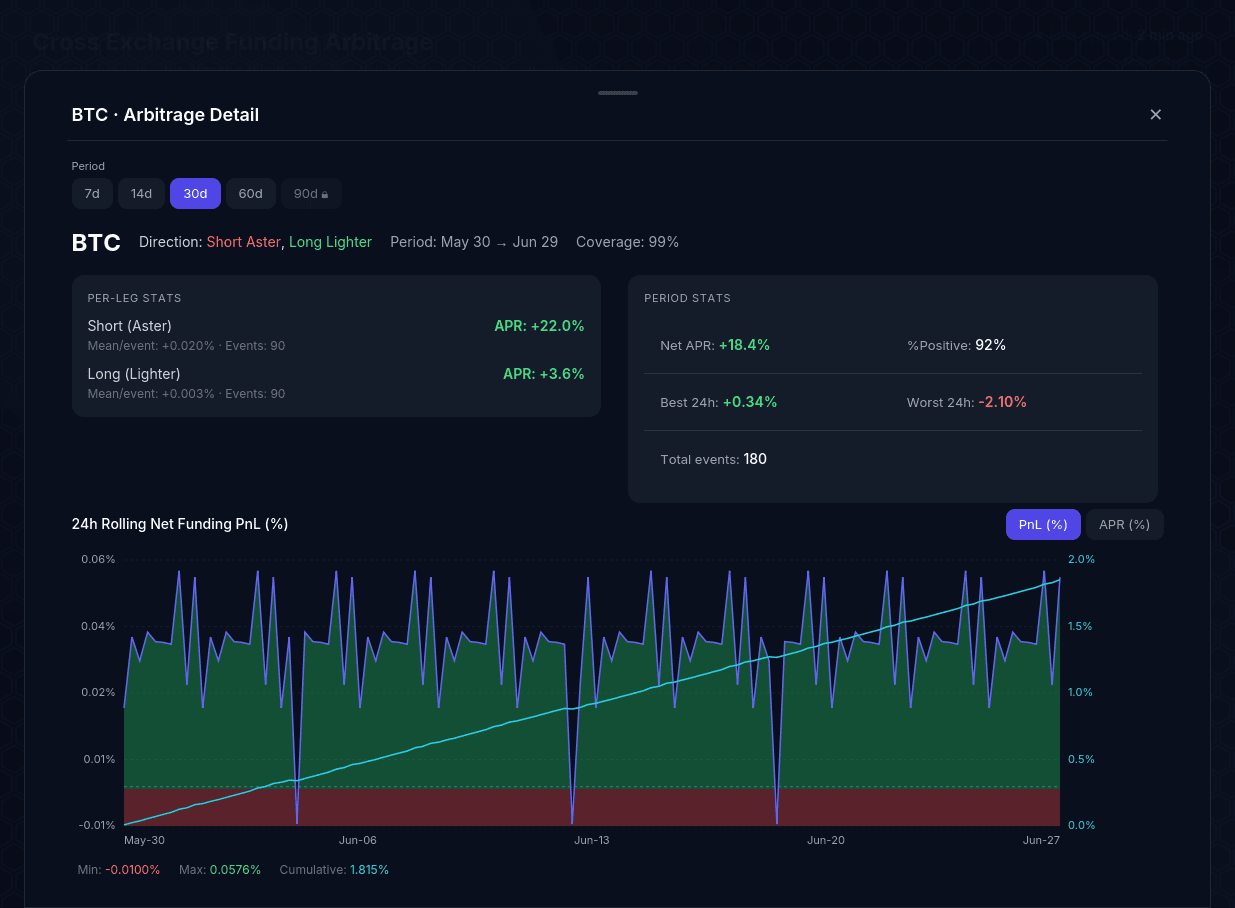Image resolution: width=1235 pixels, height=908 pixels.
Task: Click the Jun-20 label on chart axis
Action: pyautogui.click(x=826, y=840)
